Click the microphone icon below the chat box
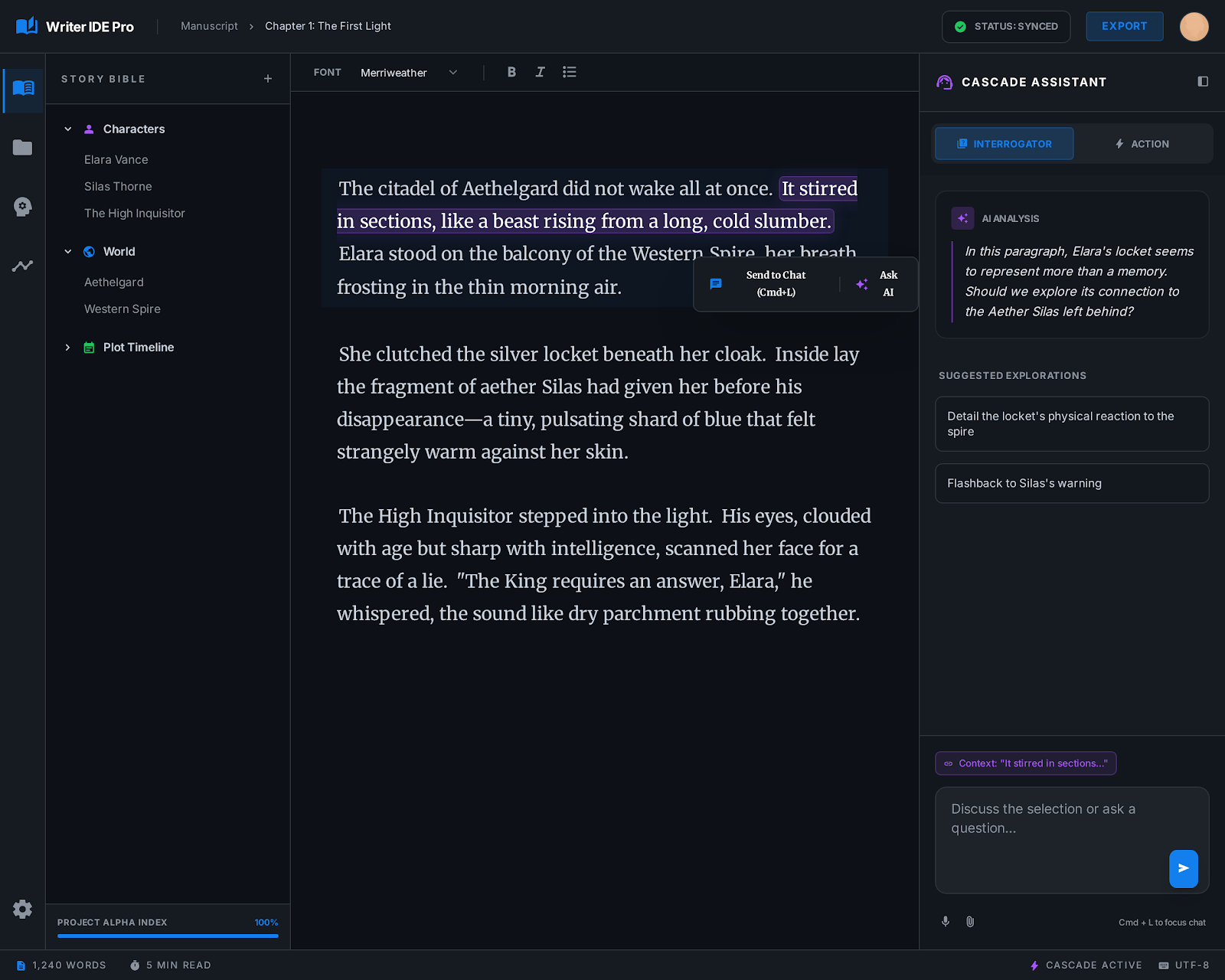 pyautogui.click(x=946, y=922)
